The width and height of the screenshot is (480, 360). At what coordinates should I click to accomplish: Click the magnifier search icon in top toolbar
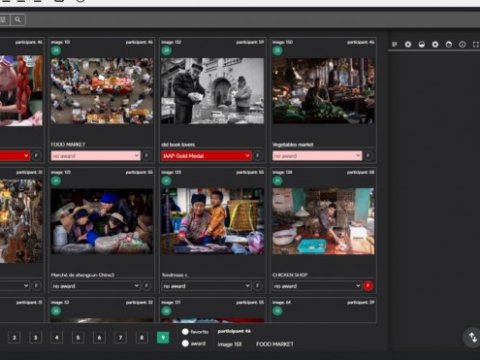(18, 20)
